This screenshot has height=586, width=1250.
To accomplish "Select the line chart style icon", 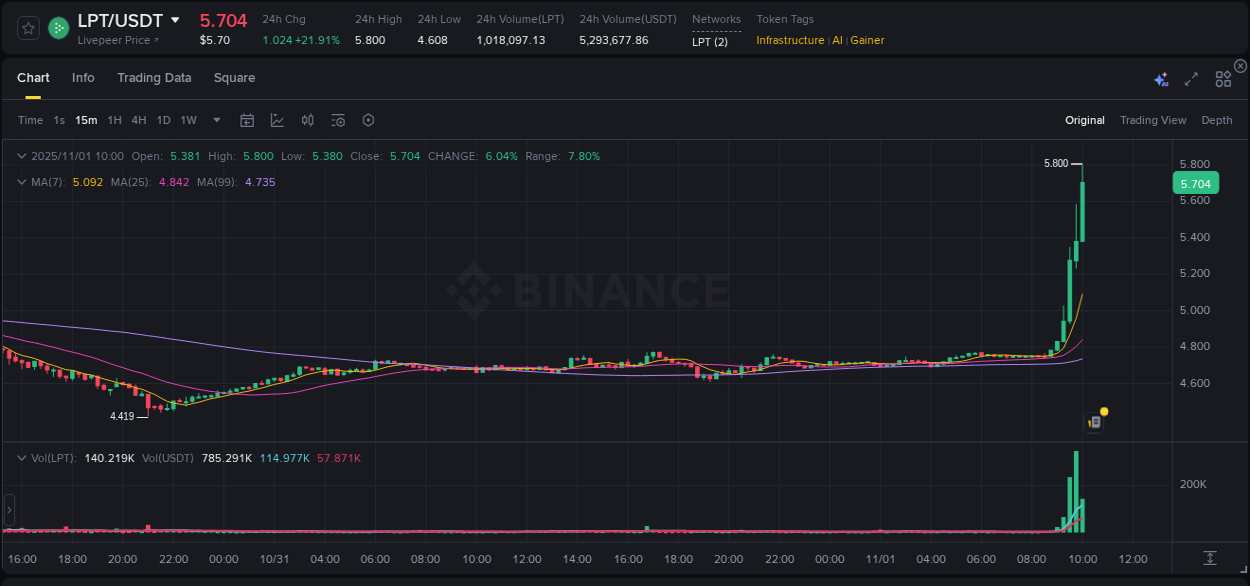I will [277, 119].
